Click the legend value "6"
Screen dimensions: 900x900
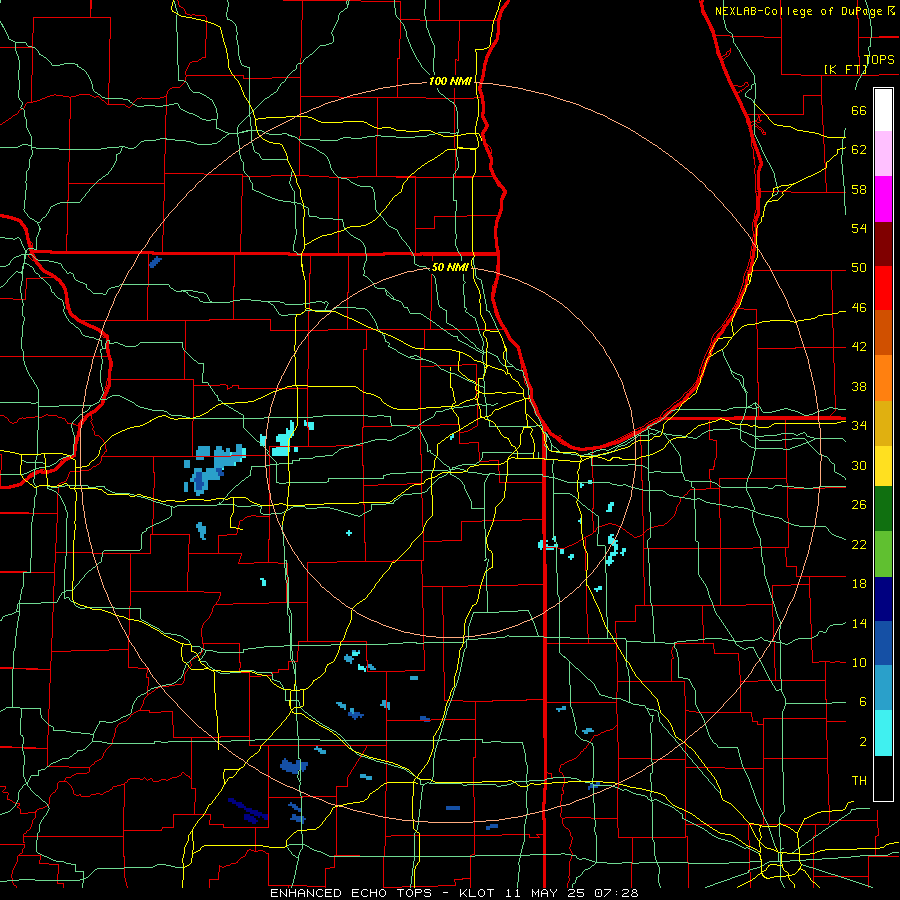862,702
